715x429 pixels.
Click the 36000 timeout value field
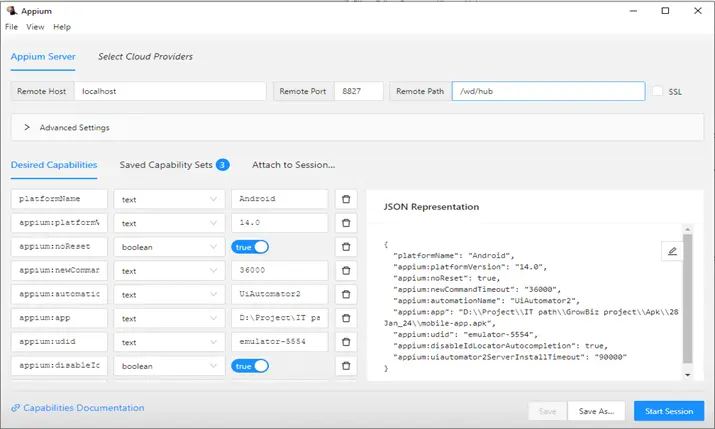coord(280,270)
